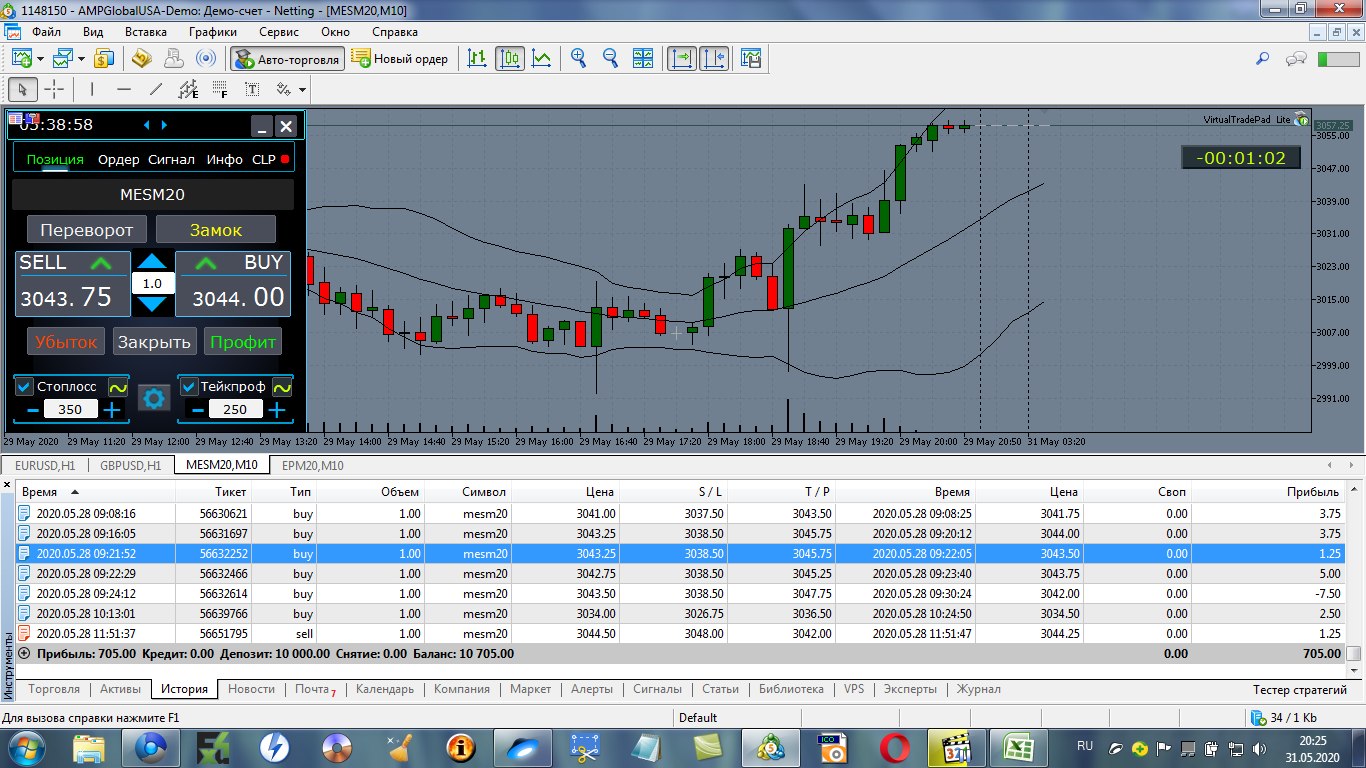Toggle the CLP red indicator

(x=285, y=159)
